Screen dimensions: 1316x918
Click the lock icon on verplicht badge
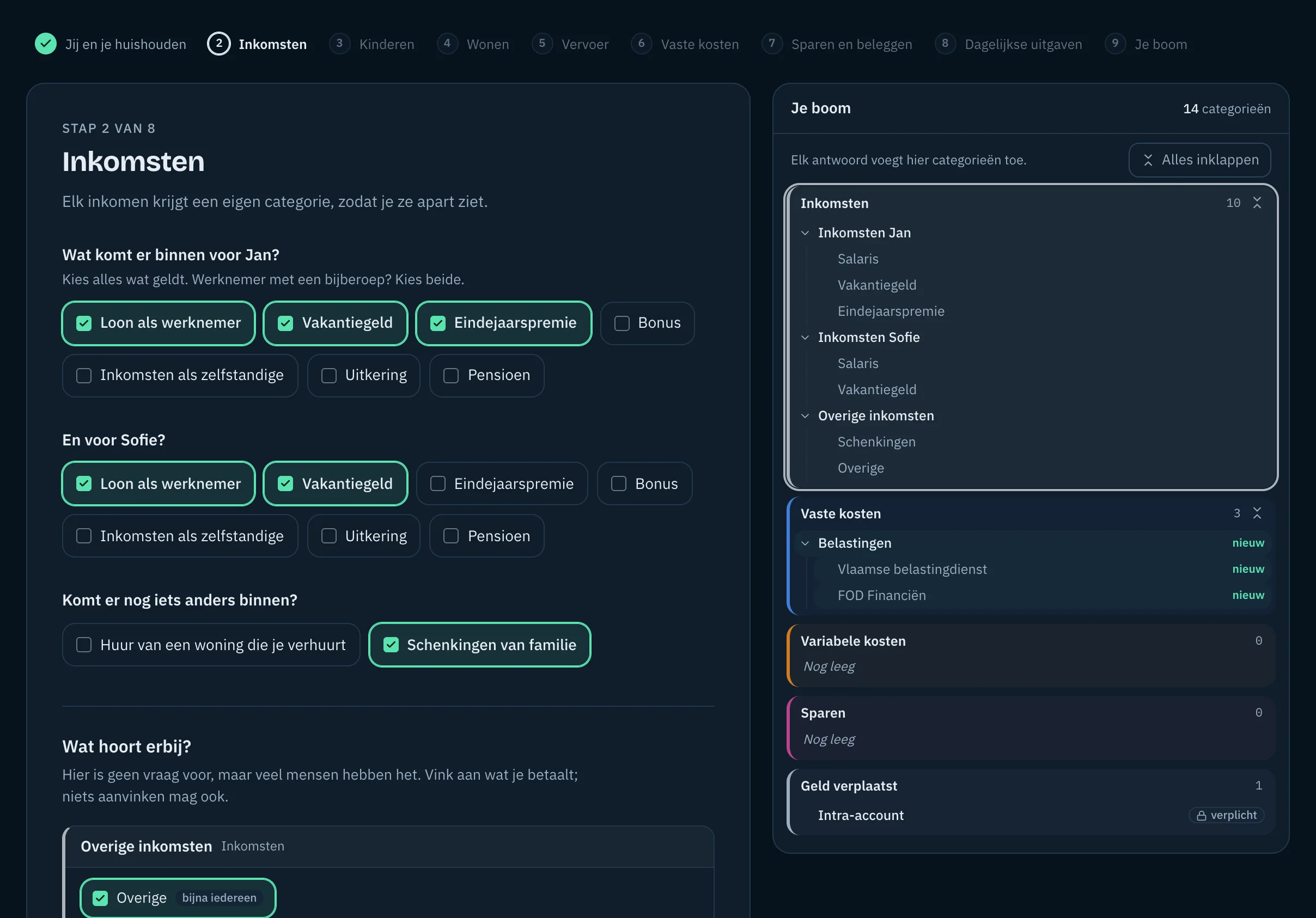coord(1202,816)
